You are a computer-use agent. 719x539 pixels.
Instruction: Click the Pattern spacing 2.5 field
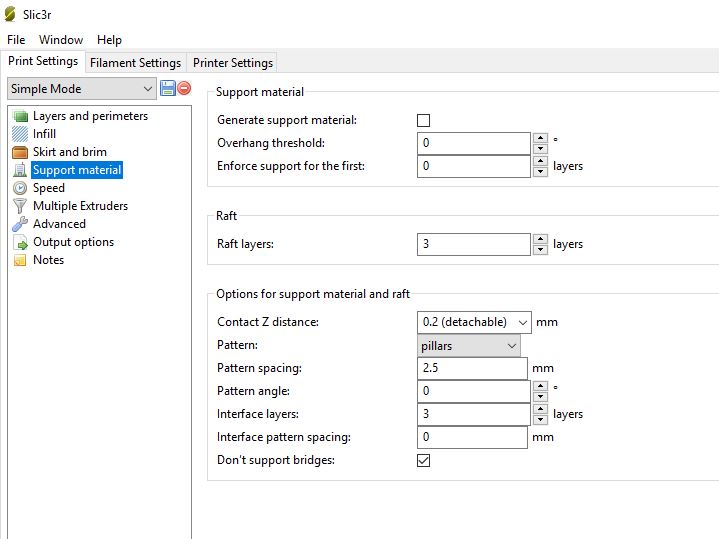click(x=472, y=368)
